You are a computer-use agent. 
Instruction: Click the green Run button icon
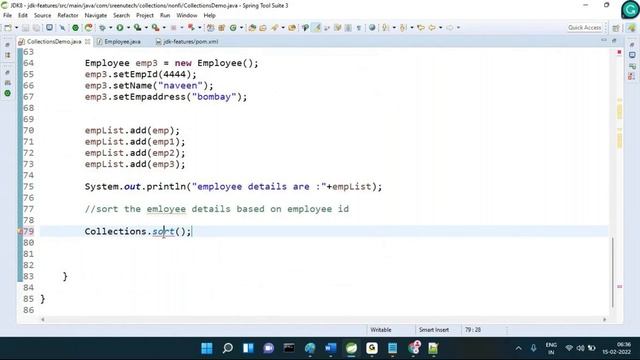120,28
